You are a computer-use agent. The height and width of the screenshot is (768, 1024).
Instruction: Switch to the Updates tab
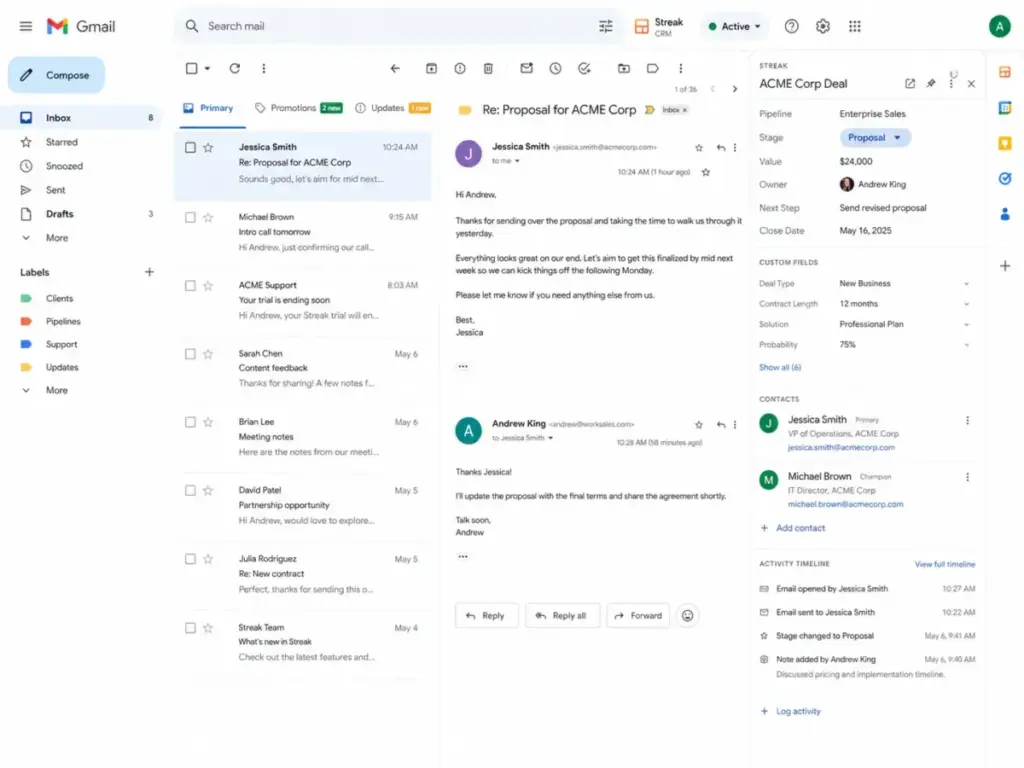point(391,108)
